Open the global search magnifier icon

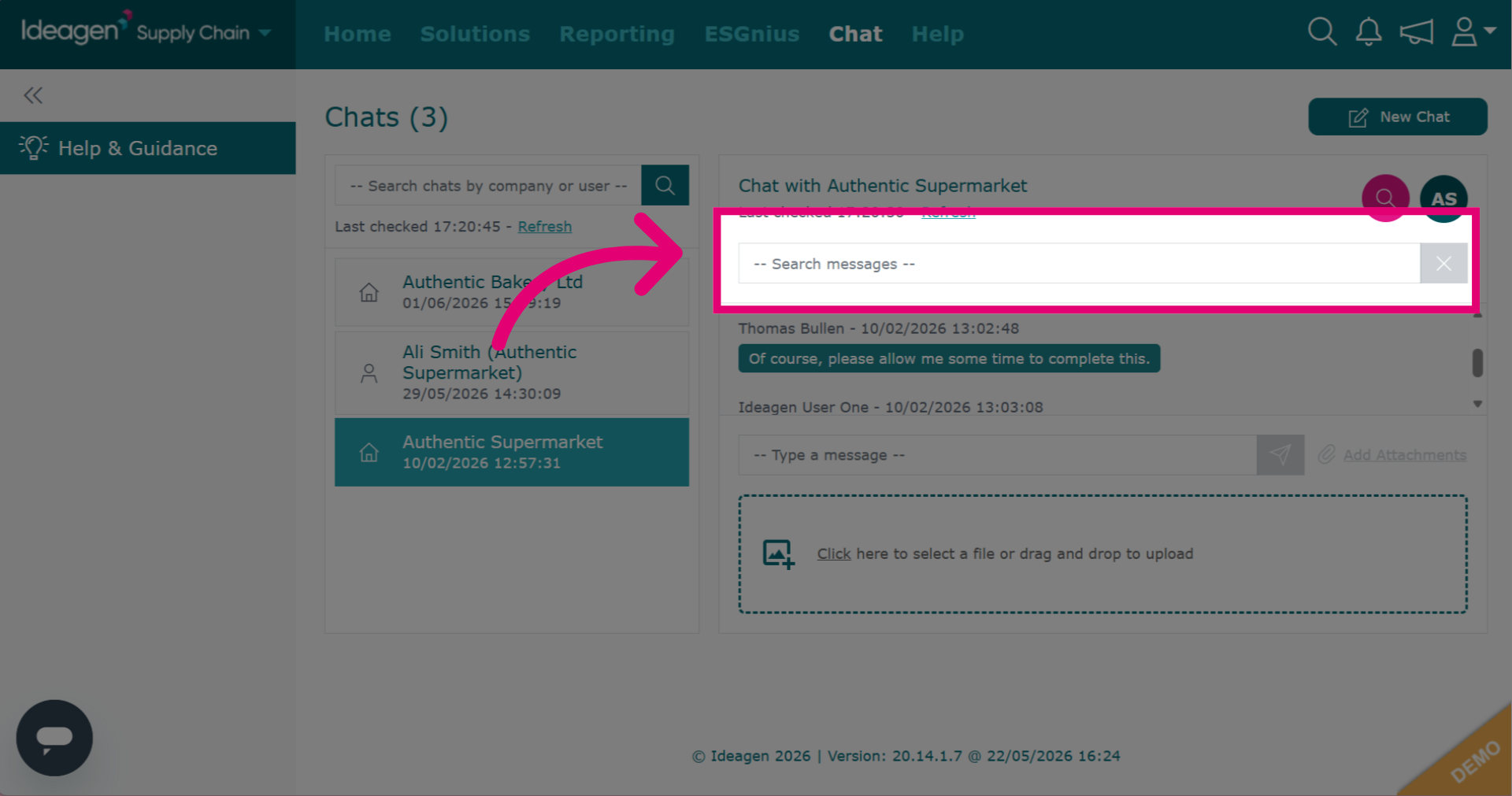tap(1322, 31)
